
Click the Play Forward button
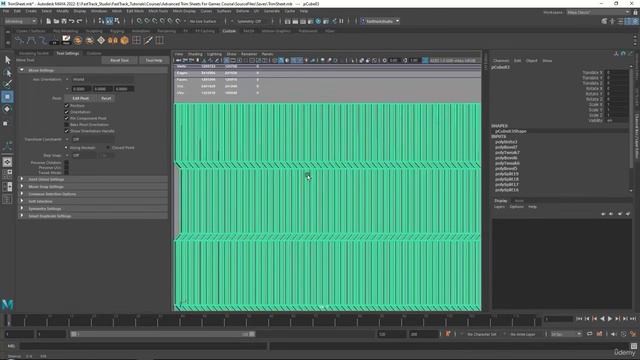(610, 319)
